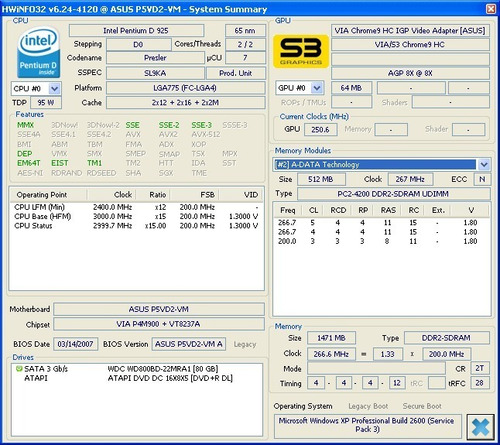Click the VIA/S3 Chrome9 HC field
Viewport: 500px width, 445px height.
point(410,44)
